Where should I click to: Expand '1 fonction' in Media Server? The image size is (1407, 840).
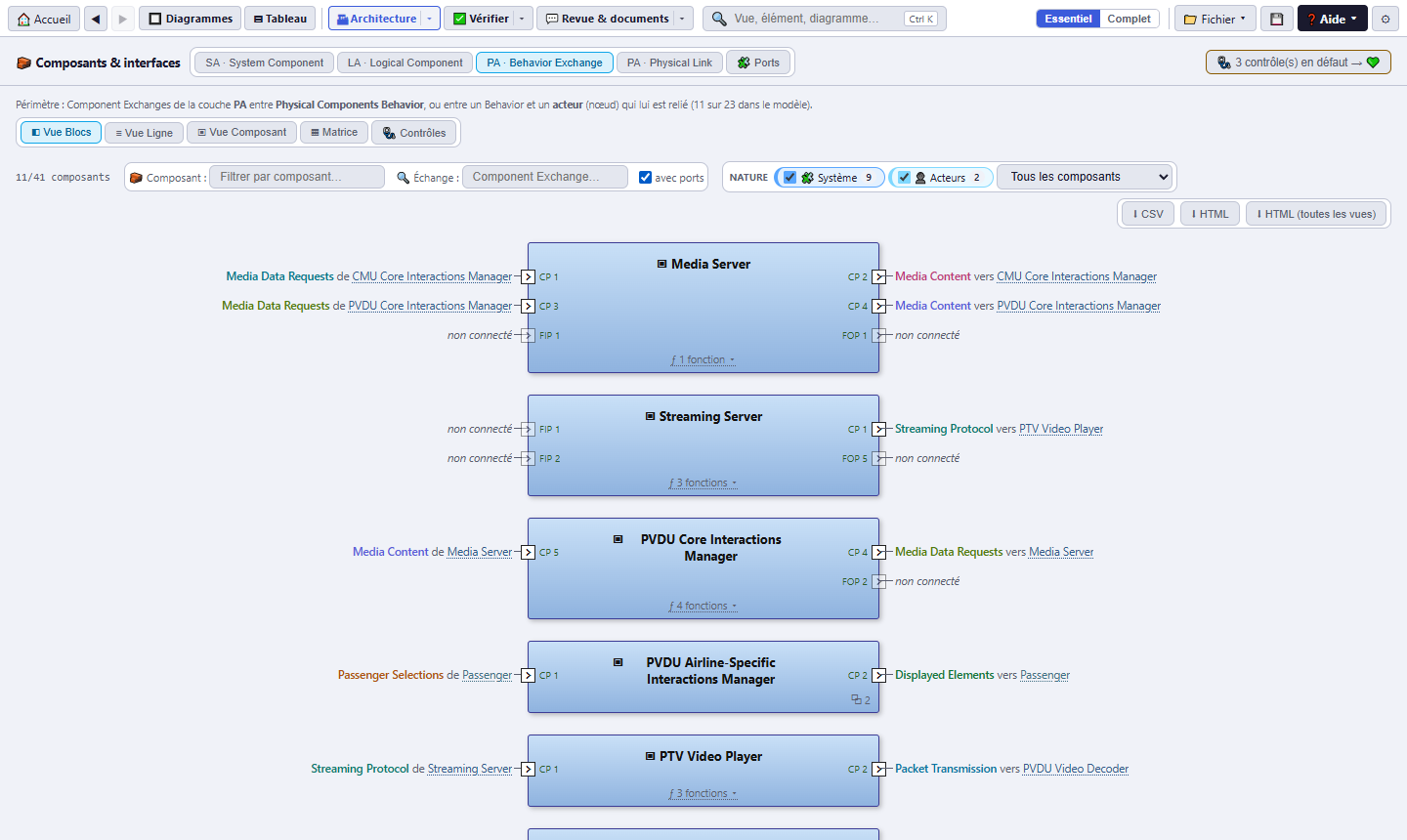(x=703, y=359)
